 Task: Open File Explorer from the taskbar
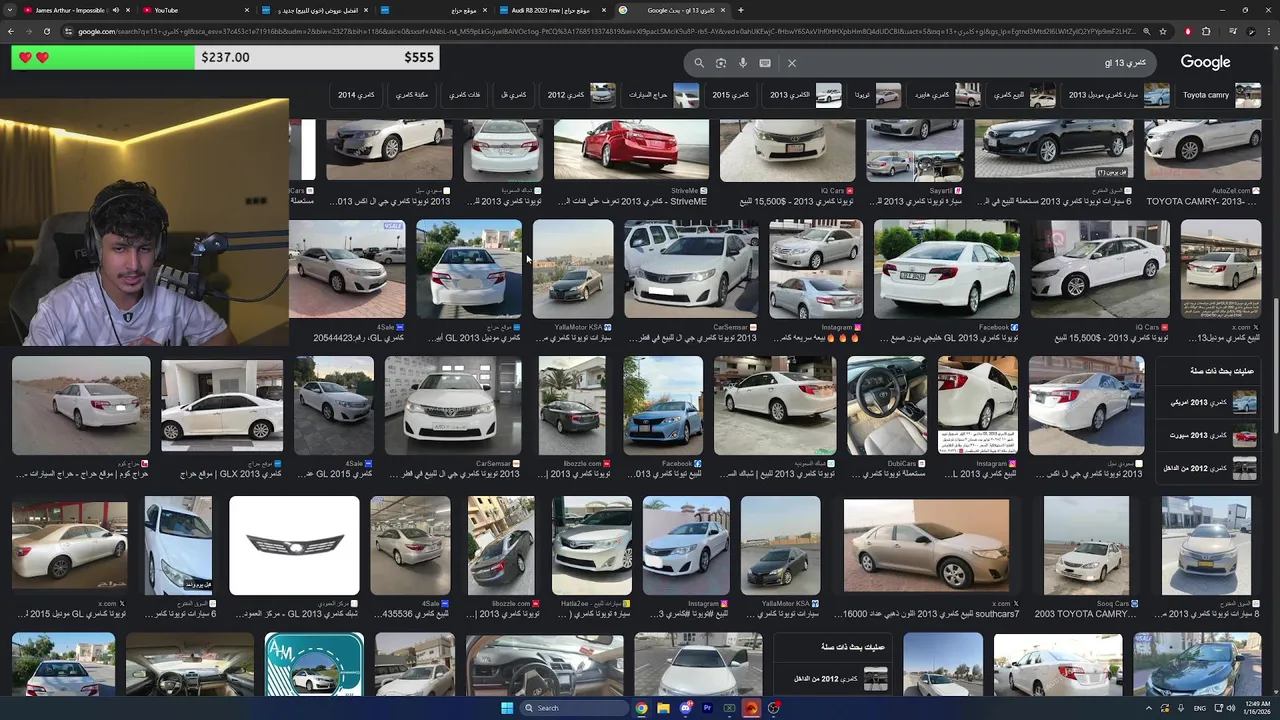pos(663,708)
